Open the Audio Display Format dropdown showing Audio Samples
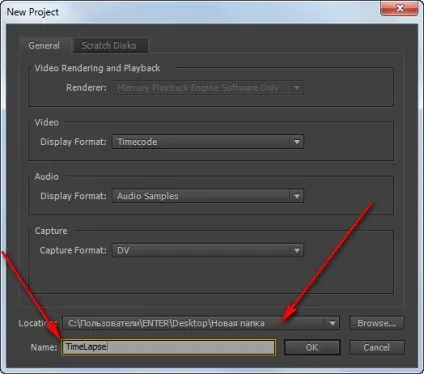This screenshot has height=374, width=424. pyautogui.click(x=208, y=196)
